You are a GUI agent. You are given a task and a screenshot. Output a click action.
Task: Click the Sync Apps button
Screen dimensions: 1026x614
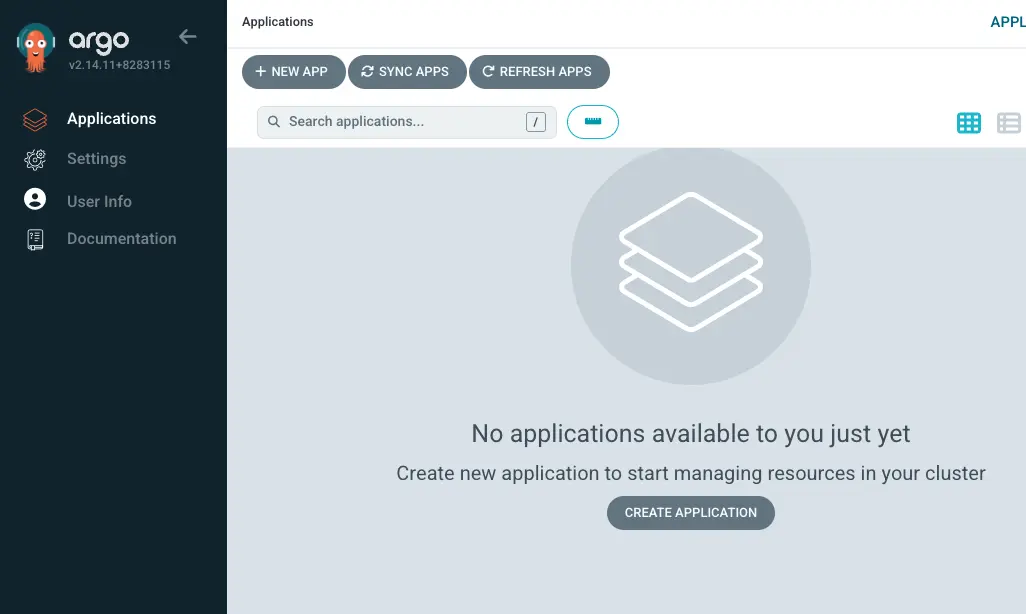coord(406,71)
